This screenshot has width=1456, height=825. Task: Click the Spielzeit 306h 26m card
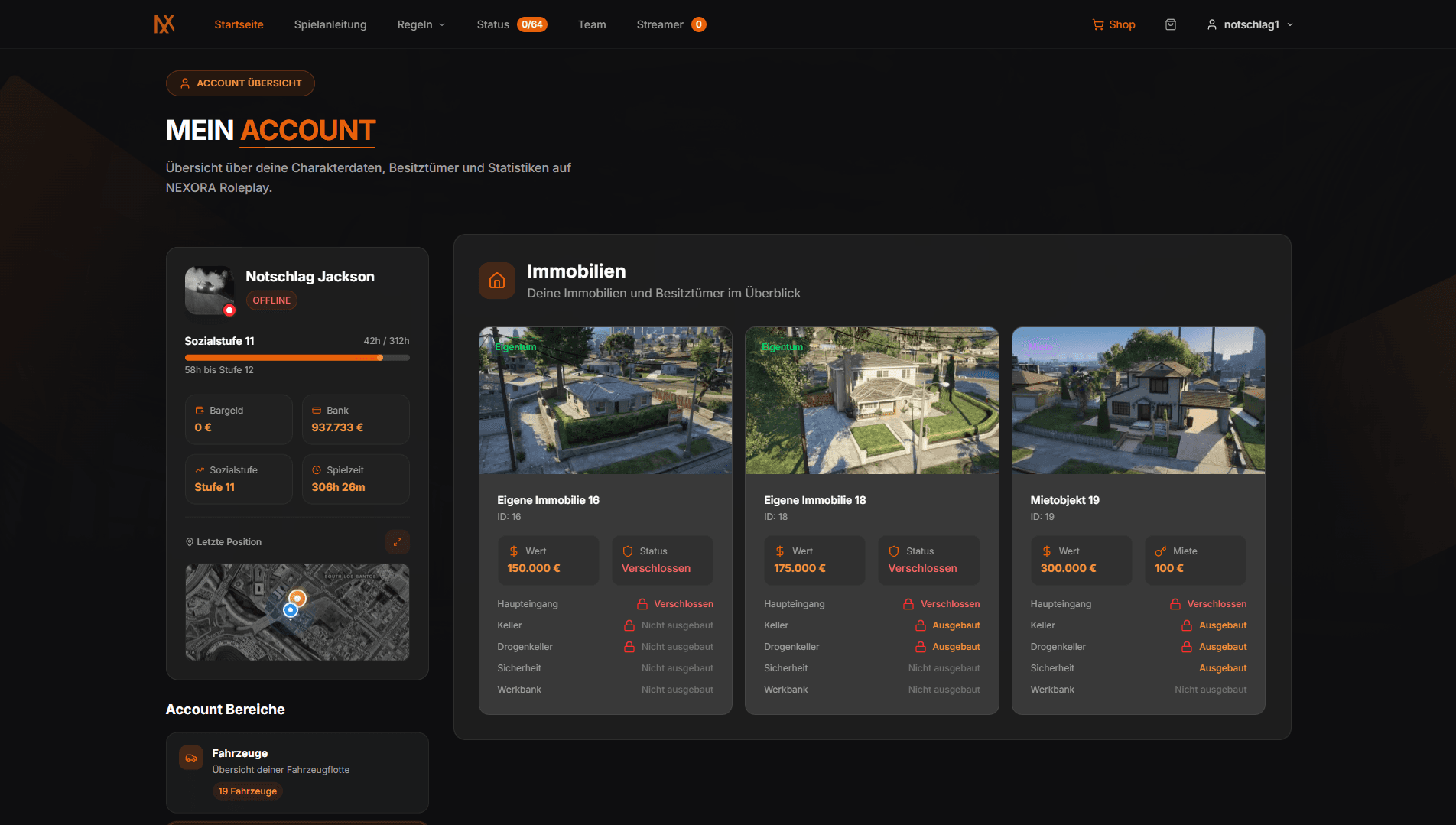356,479
